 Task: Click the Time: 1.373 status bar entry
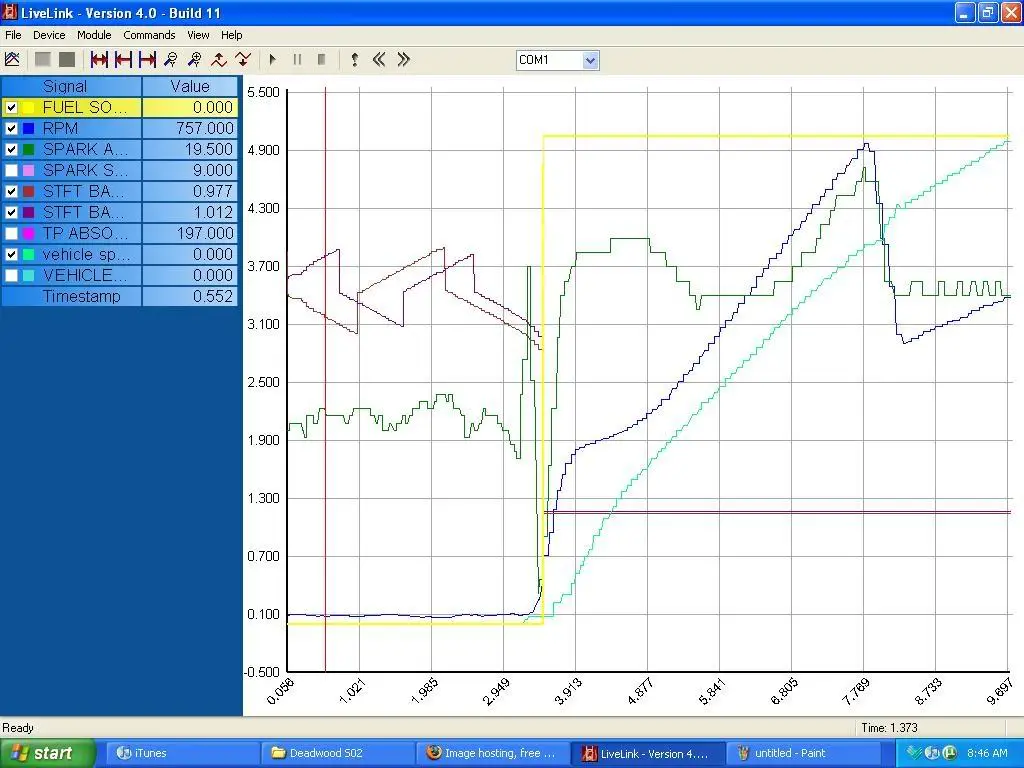point(889,728)
